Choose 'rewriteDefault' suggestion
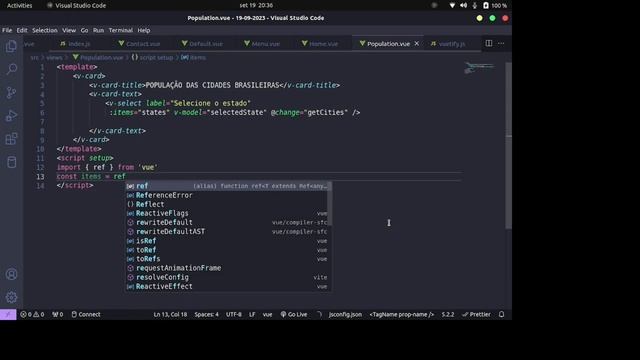Screen dimensions: 640x360 pos(228,222)
